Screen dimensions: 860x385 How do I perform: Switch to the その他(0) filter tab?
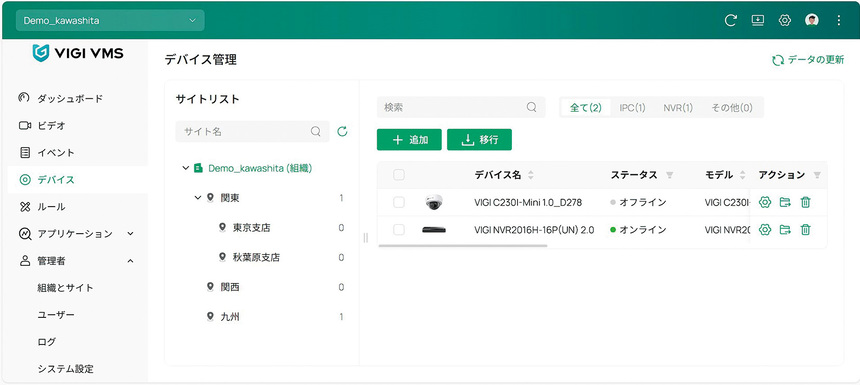pyautogui.click(x=732, y=107)
